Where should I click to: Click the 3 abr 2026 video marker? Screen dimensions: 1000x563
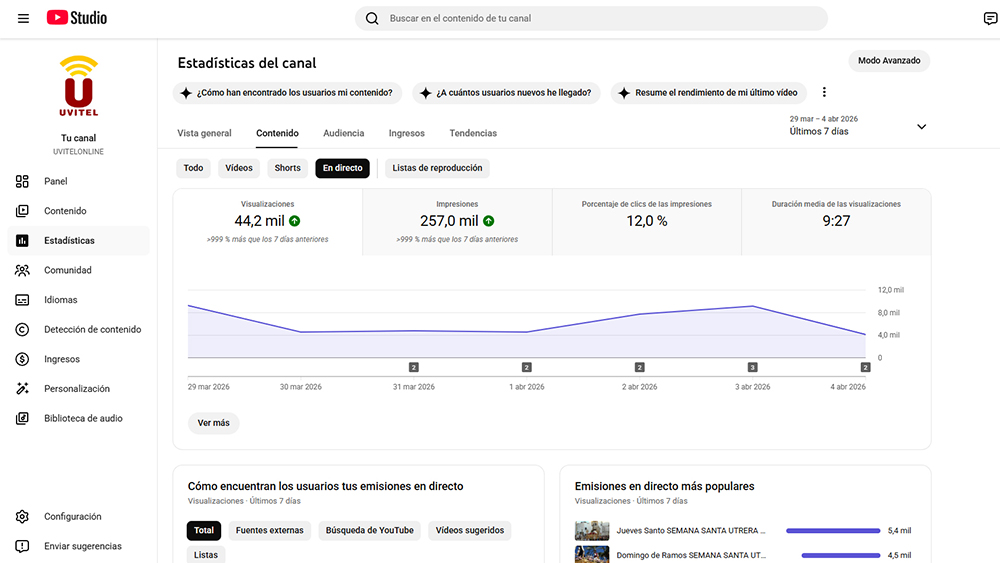point(753,367)
